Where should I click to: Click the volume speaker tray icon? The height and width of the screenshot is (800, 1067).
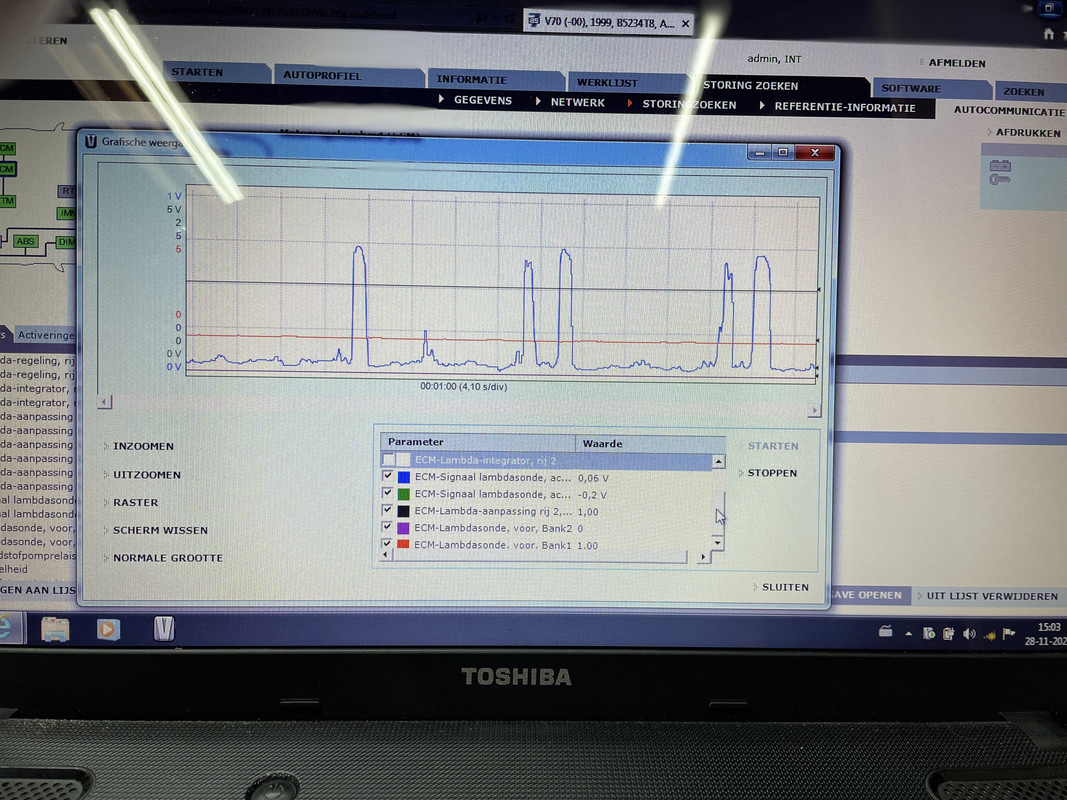click(969, 634)
